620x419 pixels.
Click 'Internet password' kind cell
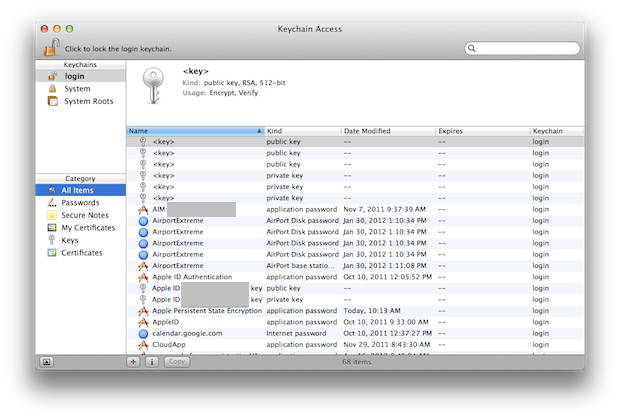coord(296,333)
